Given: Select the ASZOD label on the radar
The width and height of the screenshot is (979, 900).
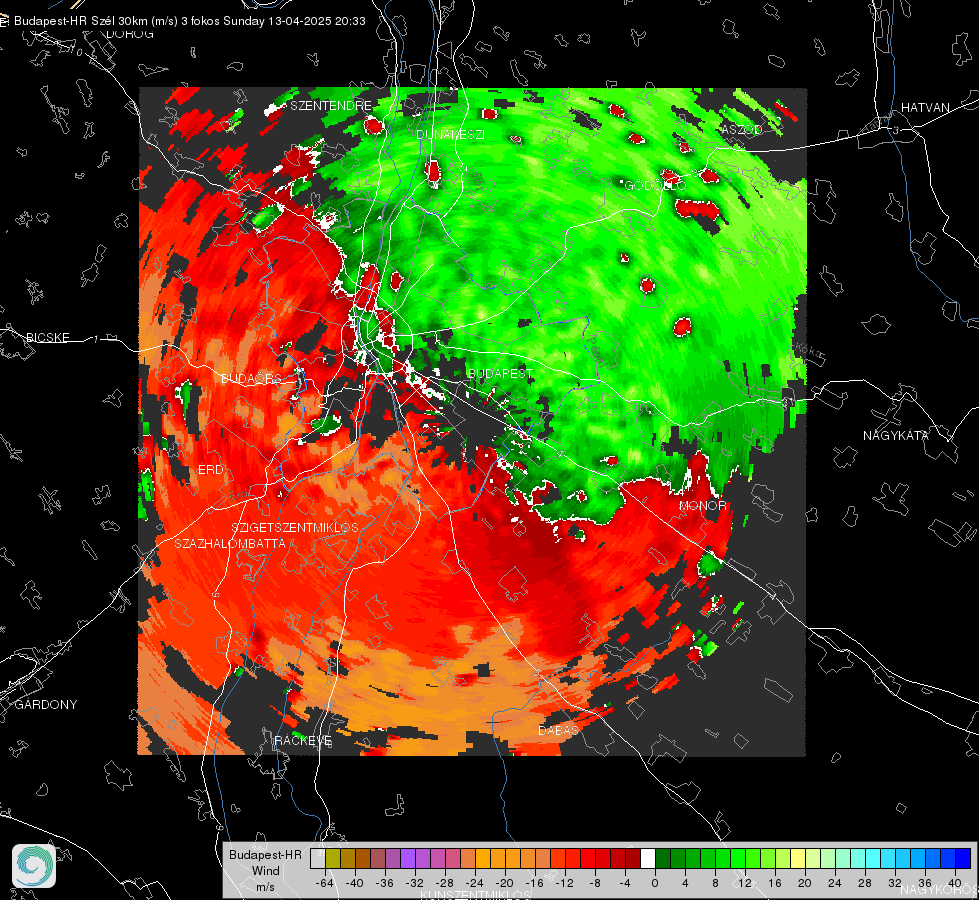Looking at the screenshot, I should tap(742, 129).
